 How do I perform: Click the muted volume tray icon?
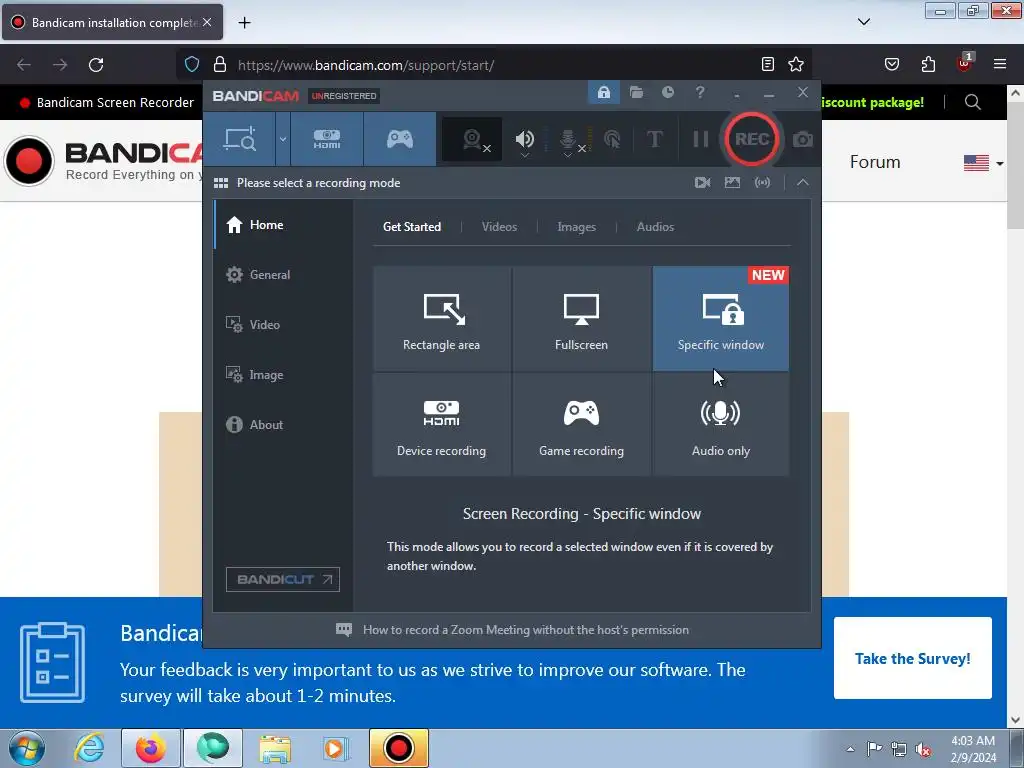tap(923, 749)
